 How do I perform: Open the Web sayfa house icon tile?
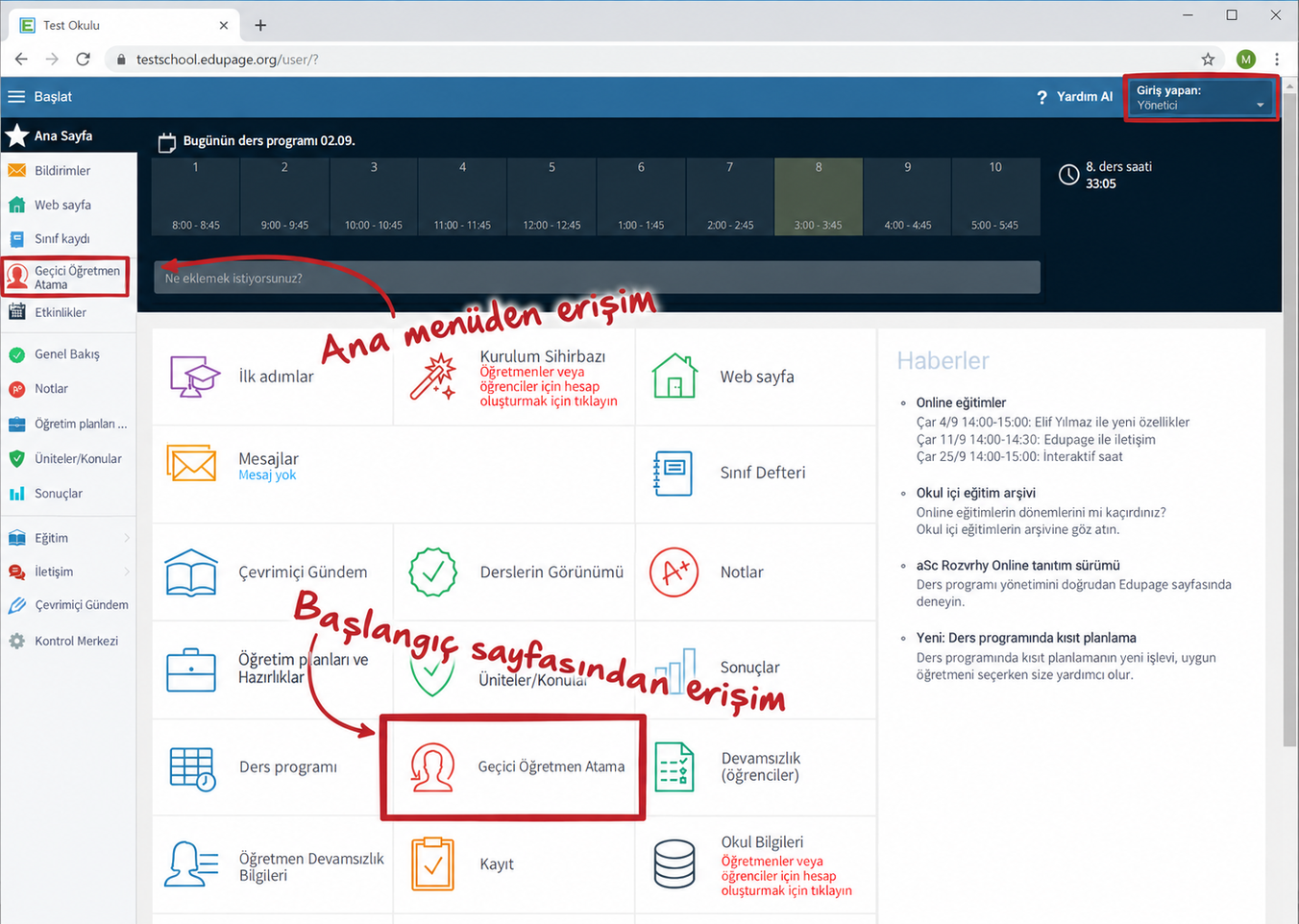coord(674,376)
